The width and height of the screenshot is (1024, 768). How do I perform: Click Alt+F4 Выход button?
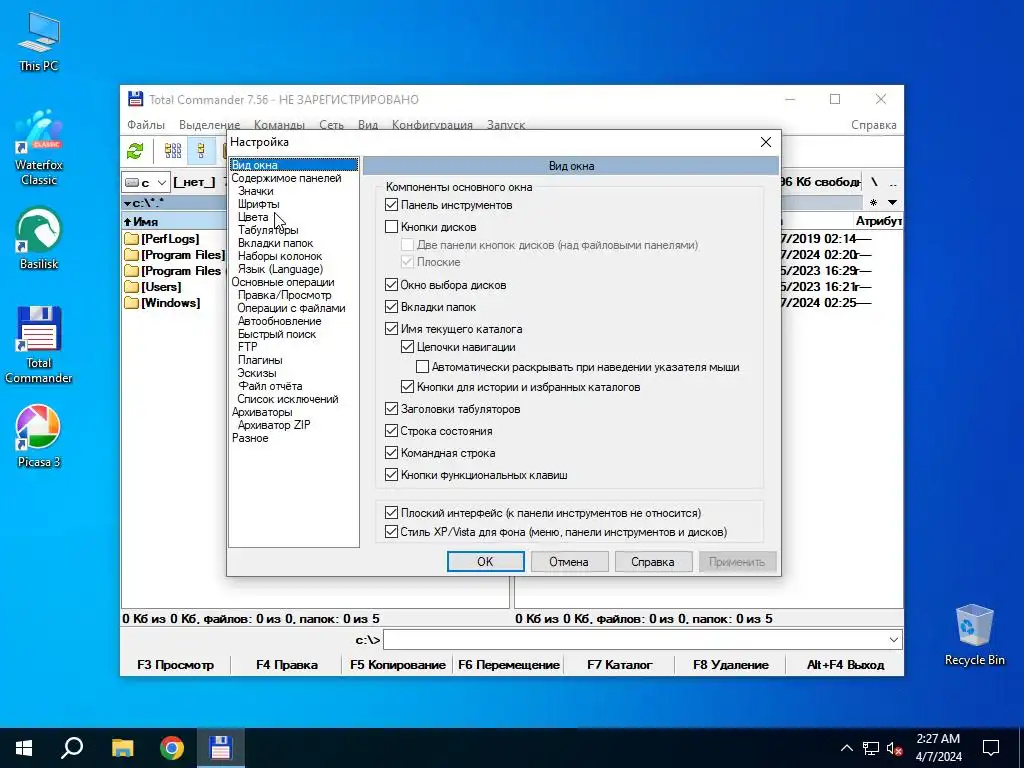[x=845, y=665]
